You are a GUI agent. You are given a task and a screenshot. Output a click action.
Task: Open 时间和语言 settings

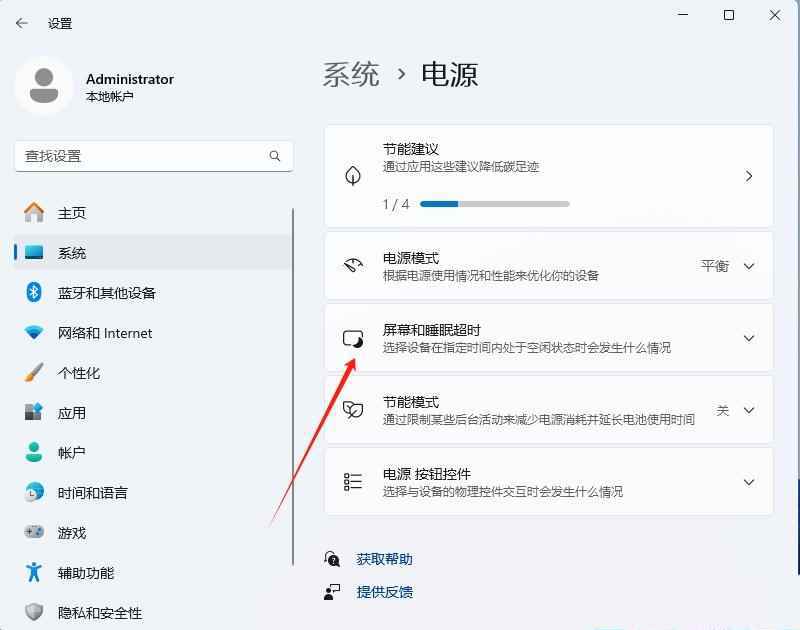[154, 493]
